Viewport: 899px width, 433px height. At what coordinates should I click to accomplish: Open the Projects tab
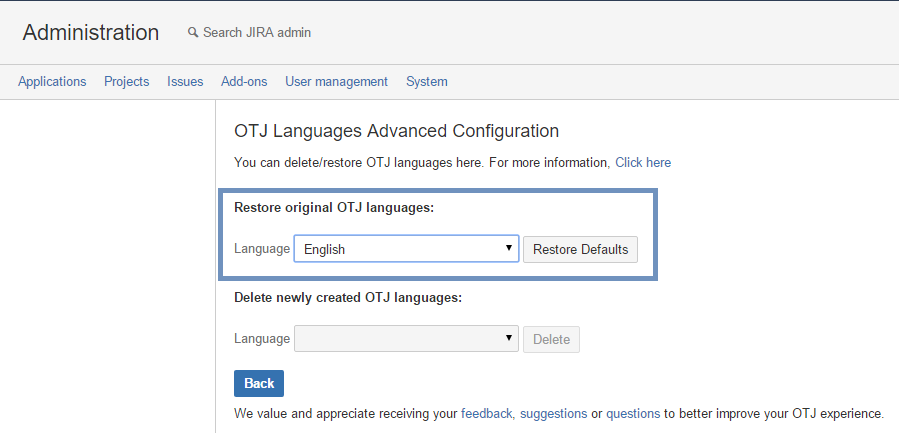pos(127,81)
